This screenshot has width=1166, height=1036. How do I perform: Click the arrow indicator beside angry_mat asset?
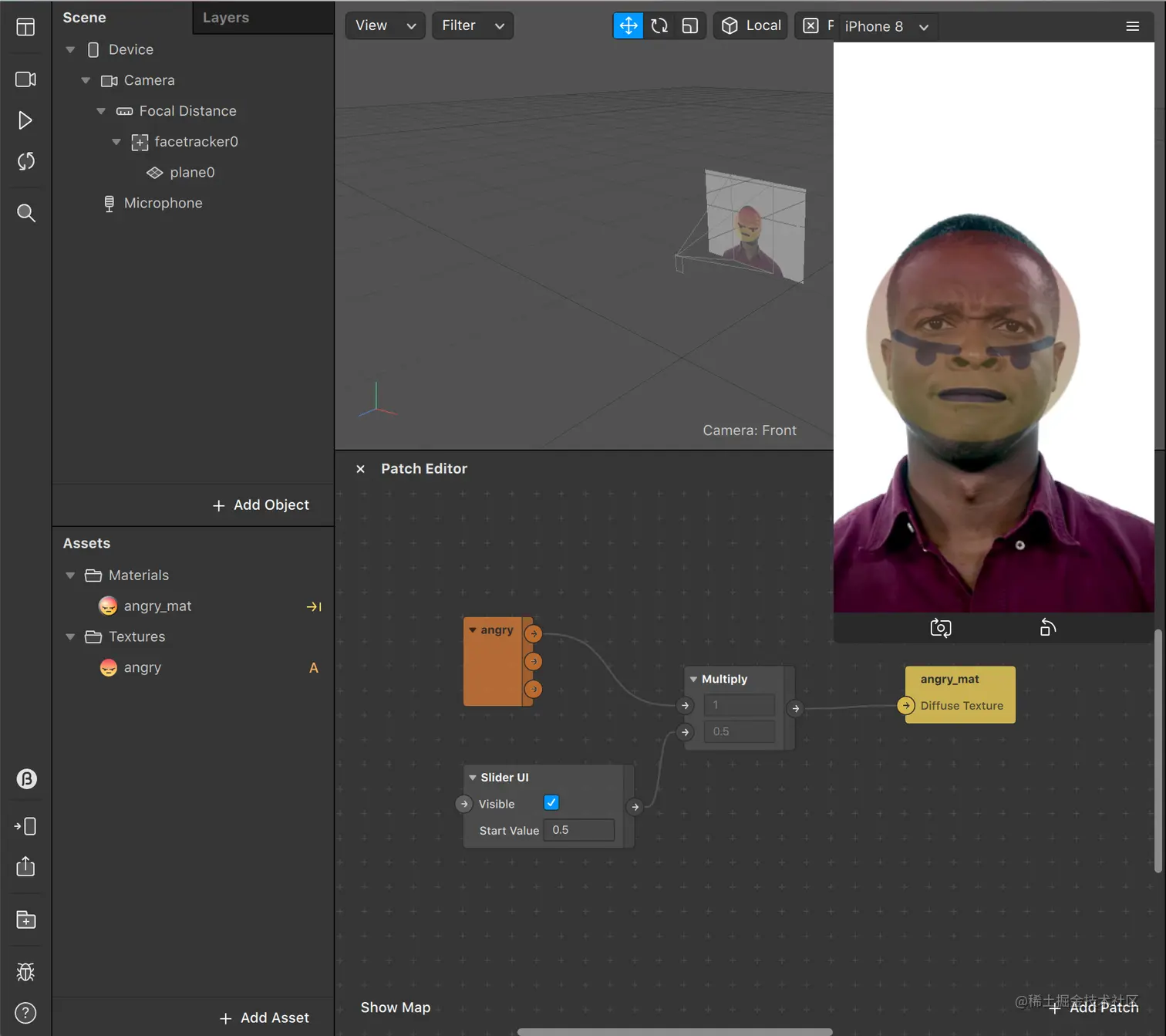click(314, 607)
